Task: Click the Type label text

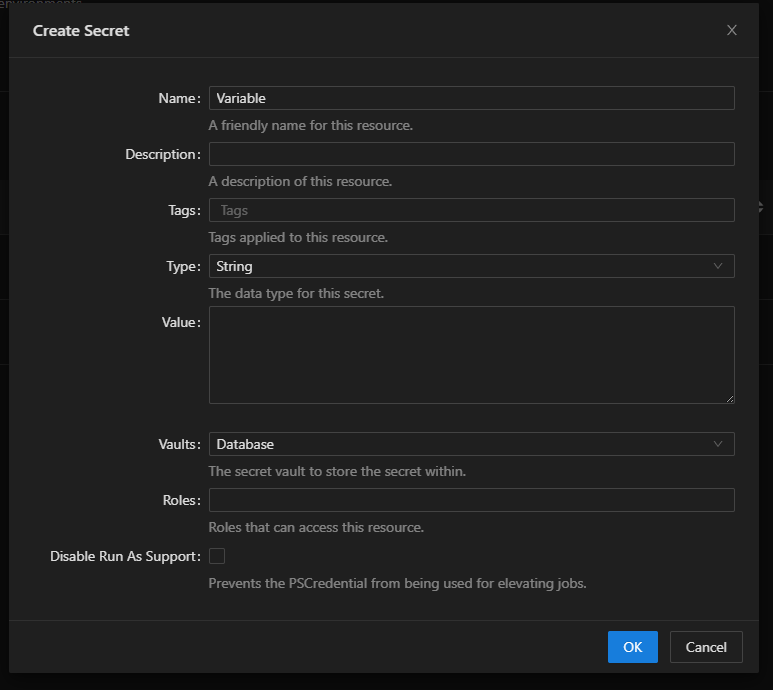Action: [x=182, y=266]
